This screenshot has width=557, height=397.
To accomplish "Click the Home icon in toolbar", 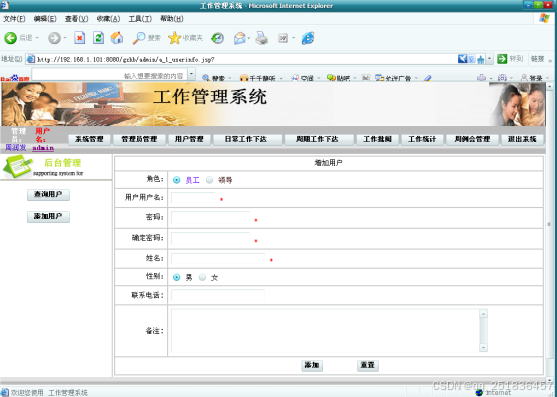I will [117, 38].
